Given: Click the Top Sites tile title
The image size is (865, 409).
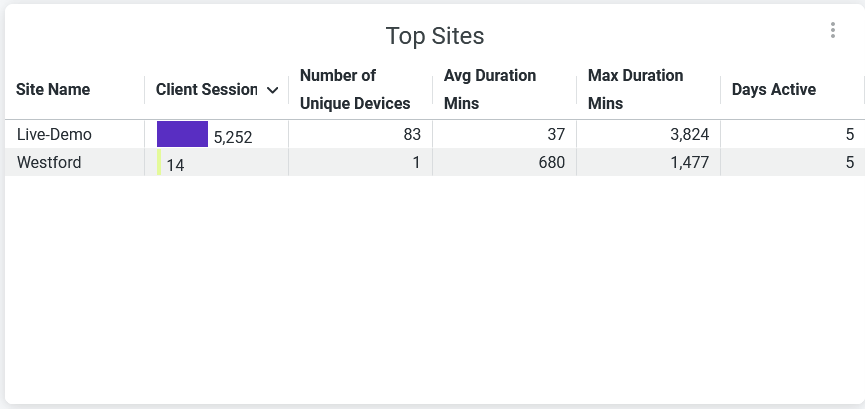Looking at the screenshot, I should [435, 37].
